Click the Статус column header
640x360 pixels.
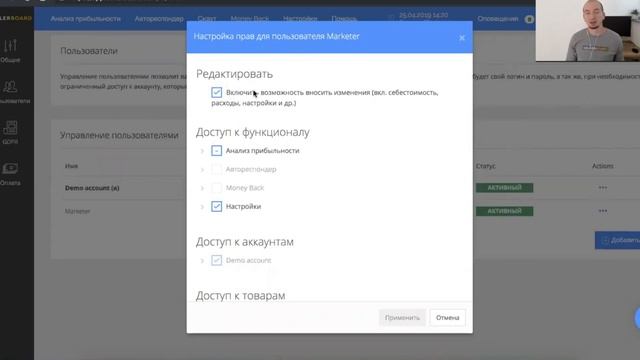486,166
